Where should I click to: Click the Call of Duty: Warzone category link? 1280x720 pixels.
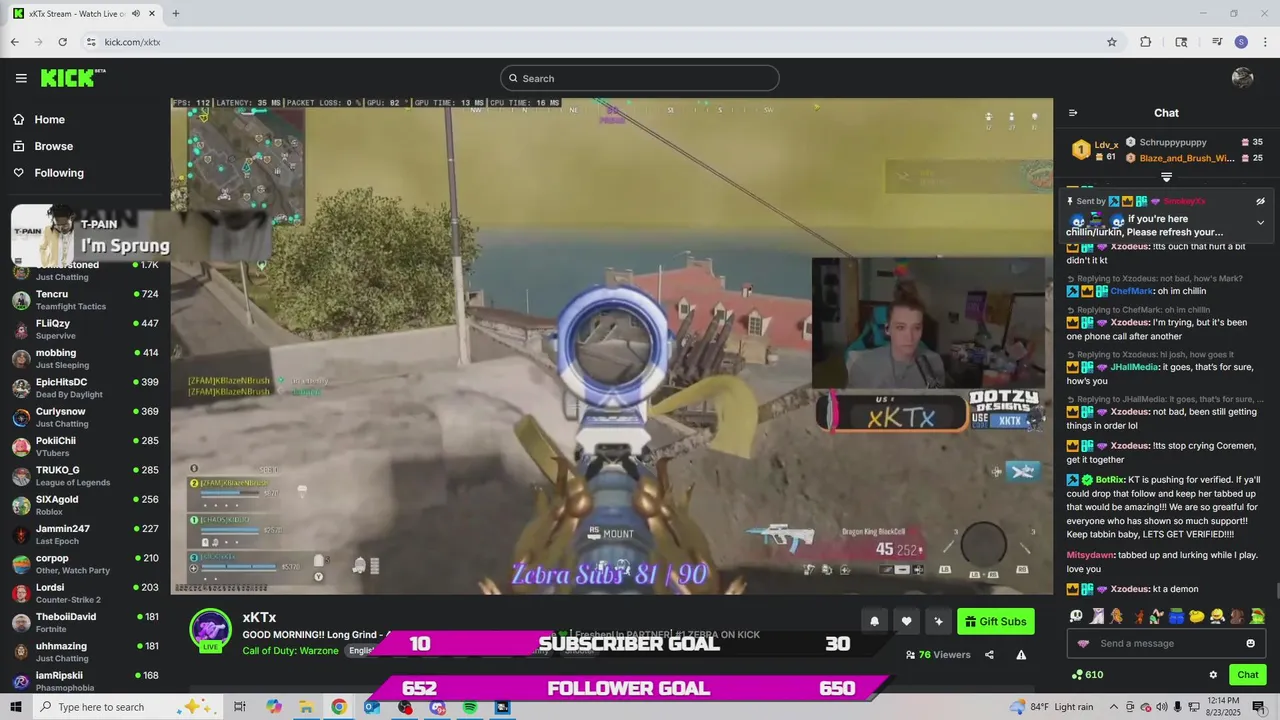tap(291, 651)
